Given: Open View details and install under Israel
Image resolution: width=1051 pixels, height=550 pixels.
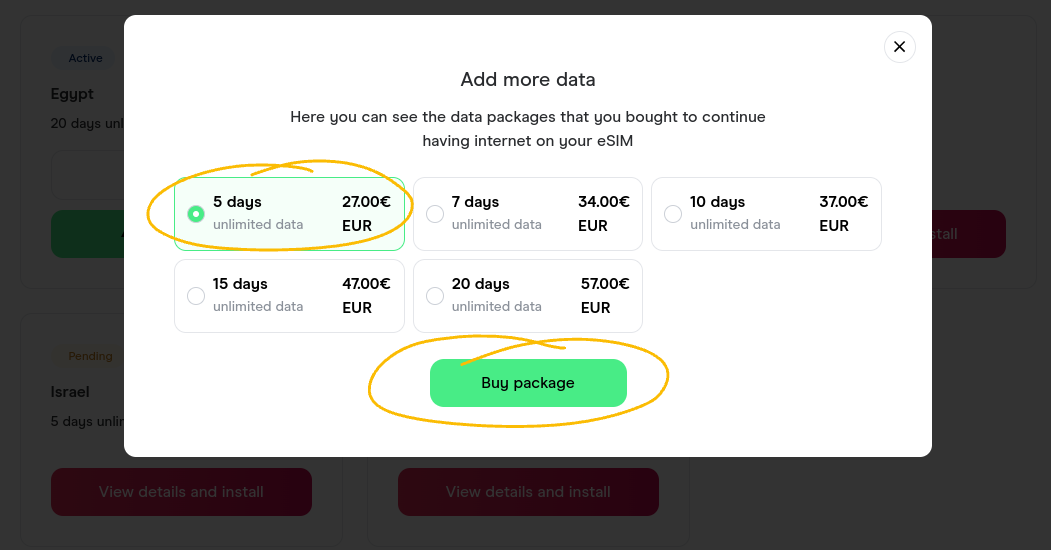Looking at the screenshot, I should [x=181, y=492].
